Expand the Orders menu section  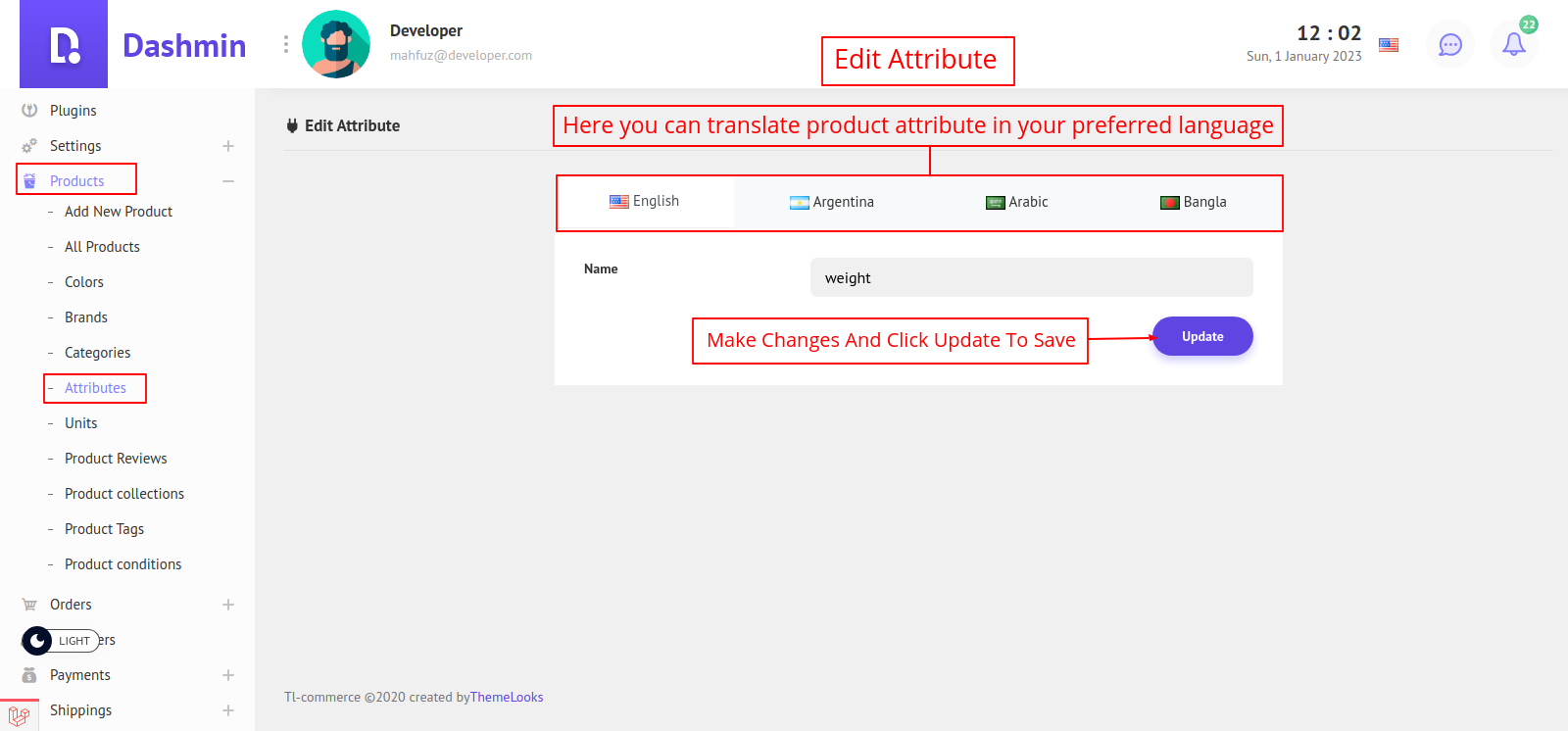(x=227, y=605)
